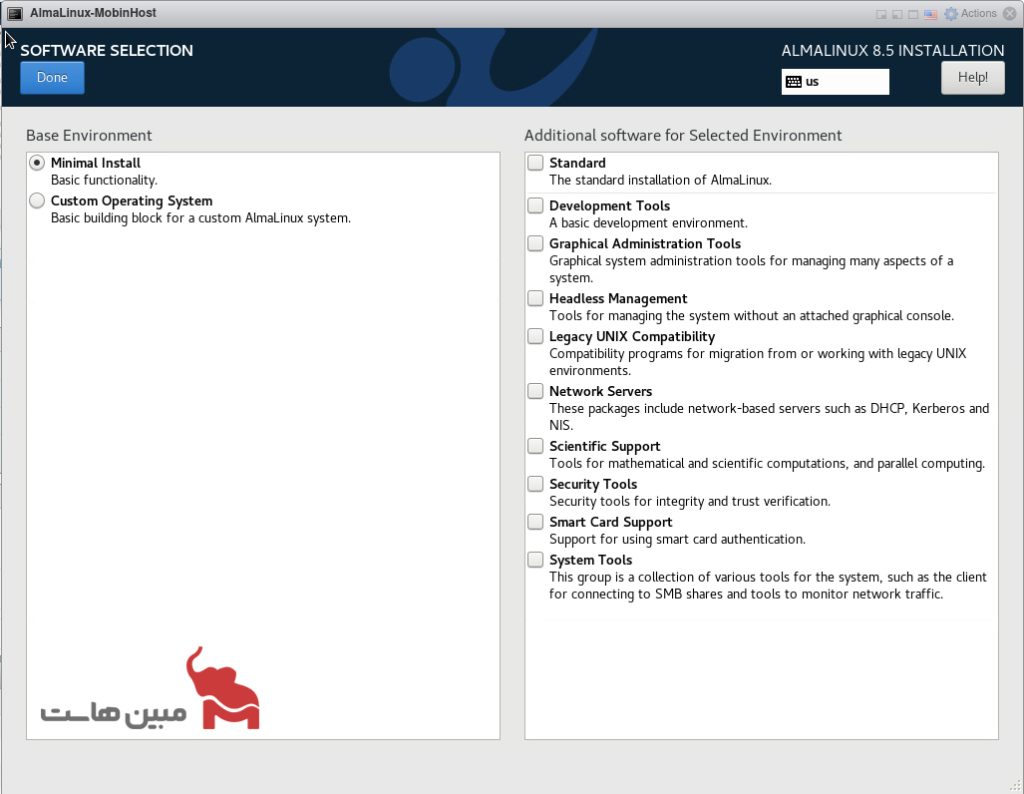The height and width of the screenshot is (794, 1024).
Task: Enable Headless Management
Action: (536, 298)
